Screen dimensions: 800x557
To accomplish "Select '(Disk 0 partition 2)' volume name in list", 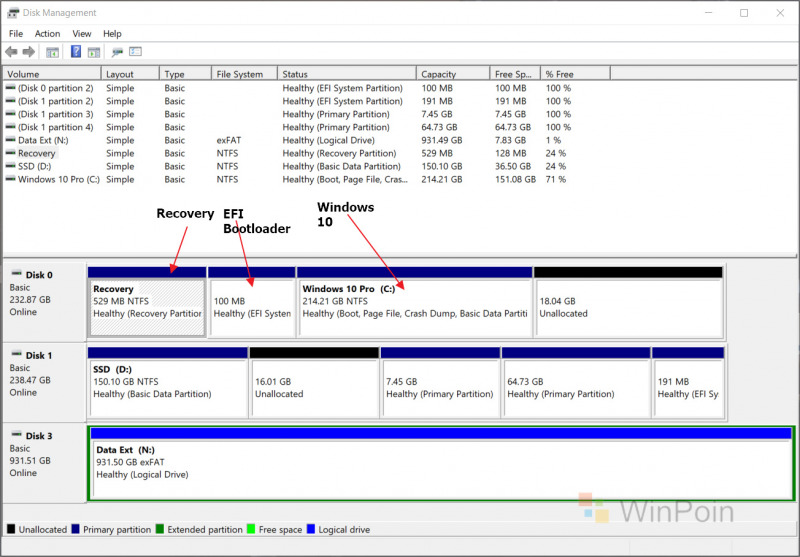I will pyautogui.click(x=56, y=88).
